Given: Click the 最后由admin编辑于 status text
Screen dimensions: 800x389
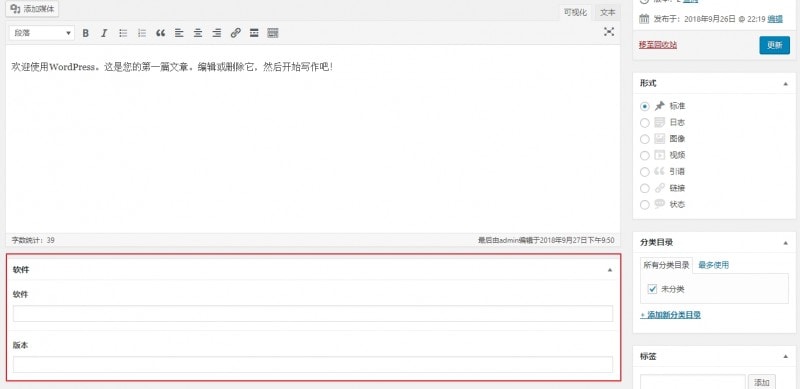Looking at the screenshot, I should [x=546, y=239].
